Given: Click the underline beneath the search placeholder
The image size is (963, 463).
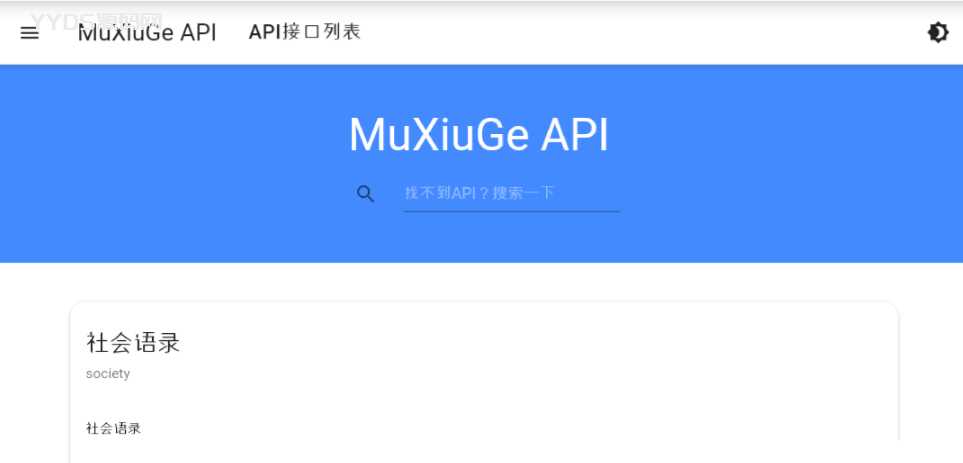Looking at the screenshot, I should click(x=510, y=211).
